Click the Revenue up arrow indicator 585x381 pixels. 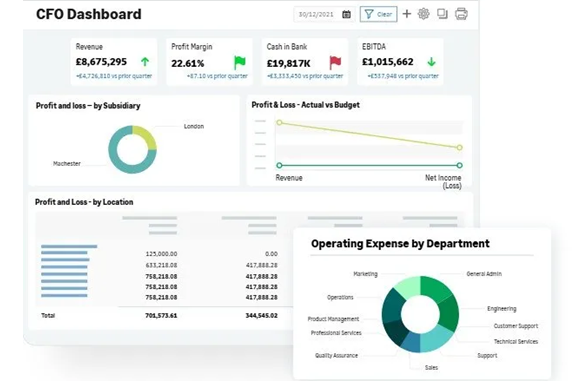click(145, 62)
